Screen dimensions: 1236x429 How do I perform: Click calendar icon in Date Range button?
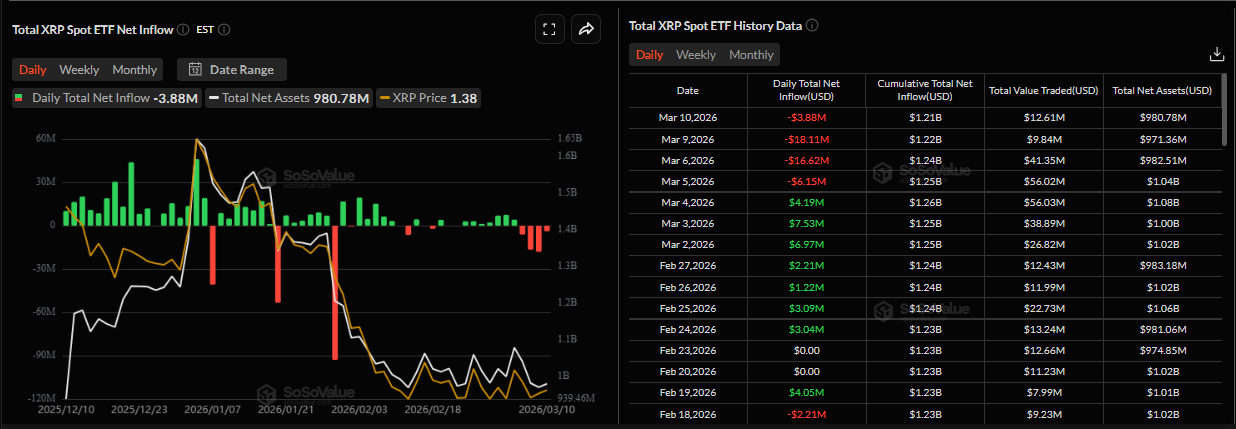click(195, 69)
